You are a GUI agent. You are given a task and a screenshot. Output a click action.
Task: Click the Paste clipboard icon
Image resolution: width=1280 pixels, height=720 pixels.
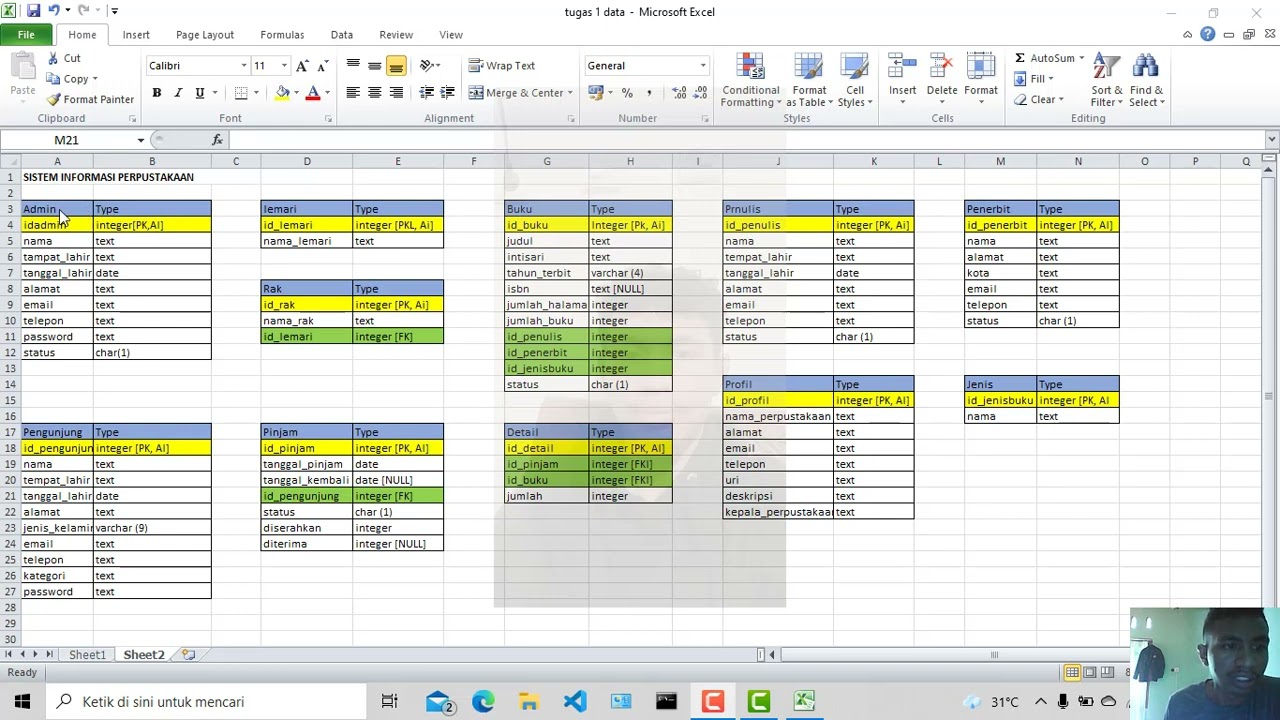point(22,68)
